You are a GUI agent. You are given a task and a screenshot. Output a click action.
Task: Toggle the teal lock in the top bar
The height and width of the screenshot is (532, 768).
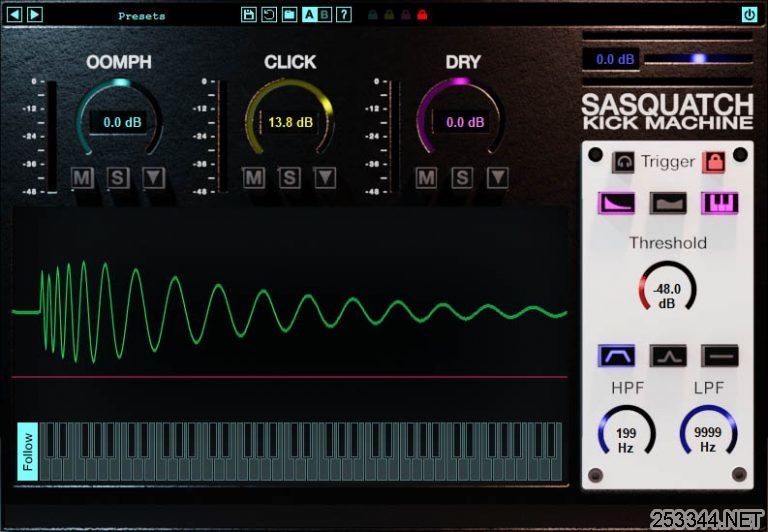point(373,15)
